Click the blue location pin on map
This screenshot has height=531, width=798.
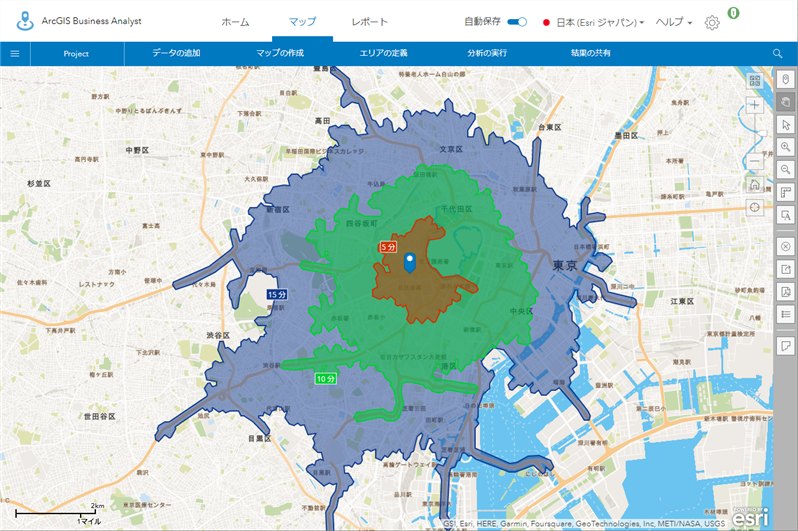coord(409,262)
